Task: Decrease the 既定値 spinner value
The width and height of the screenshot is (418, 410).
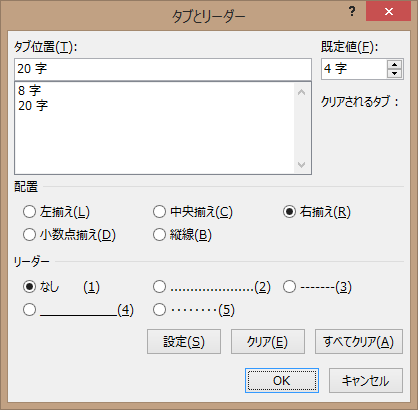Action: tap(395, 73)
